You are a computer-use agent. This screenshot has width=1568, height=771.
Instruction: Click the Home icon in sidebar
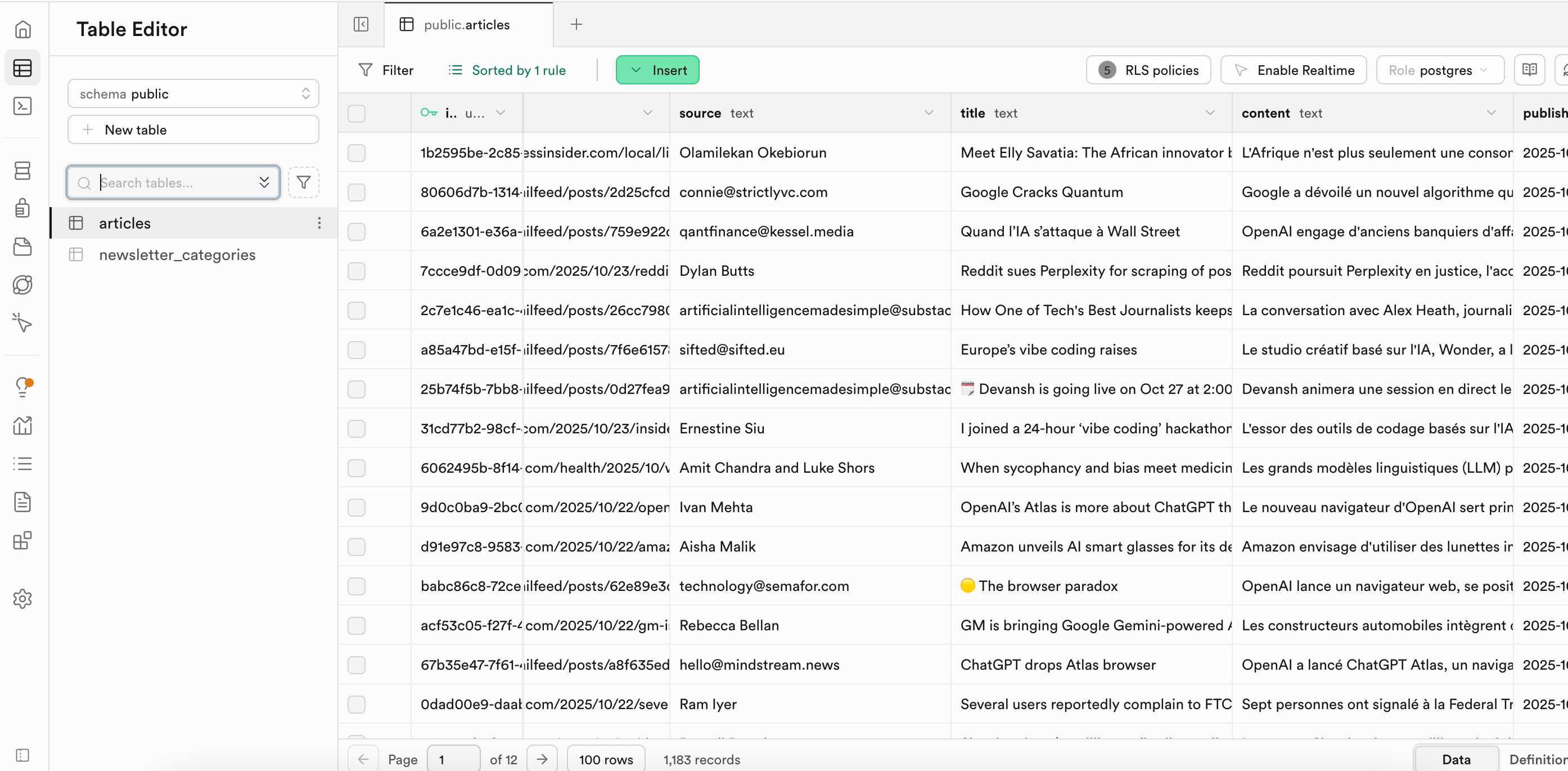pyautogui.click(x=22, y=29)
